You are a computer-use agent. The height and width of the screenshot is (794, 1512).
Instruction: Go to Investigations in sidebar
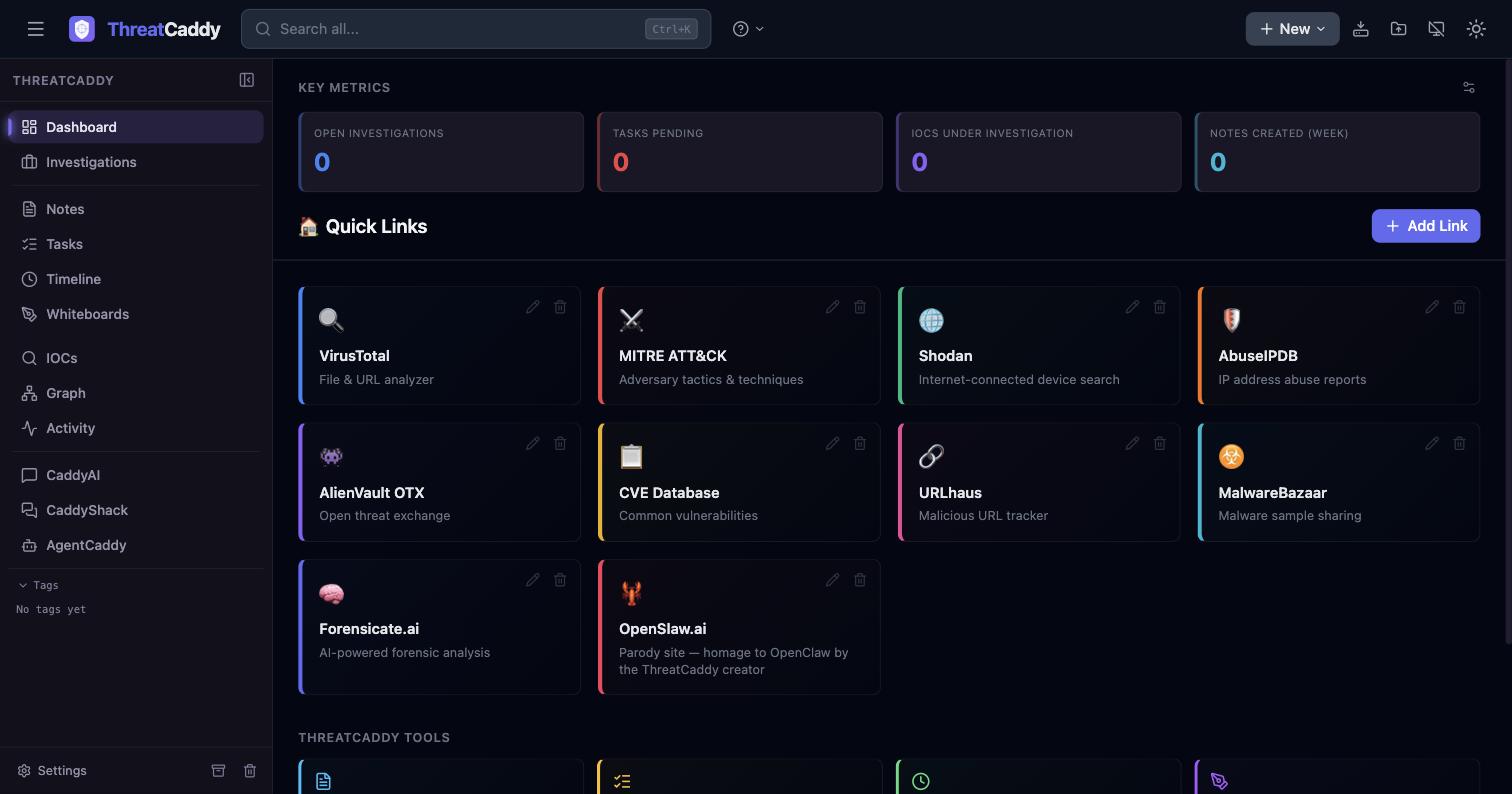tap(136, 162)
